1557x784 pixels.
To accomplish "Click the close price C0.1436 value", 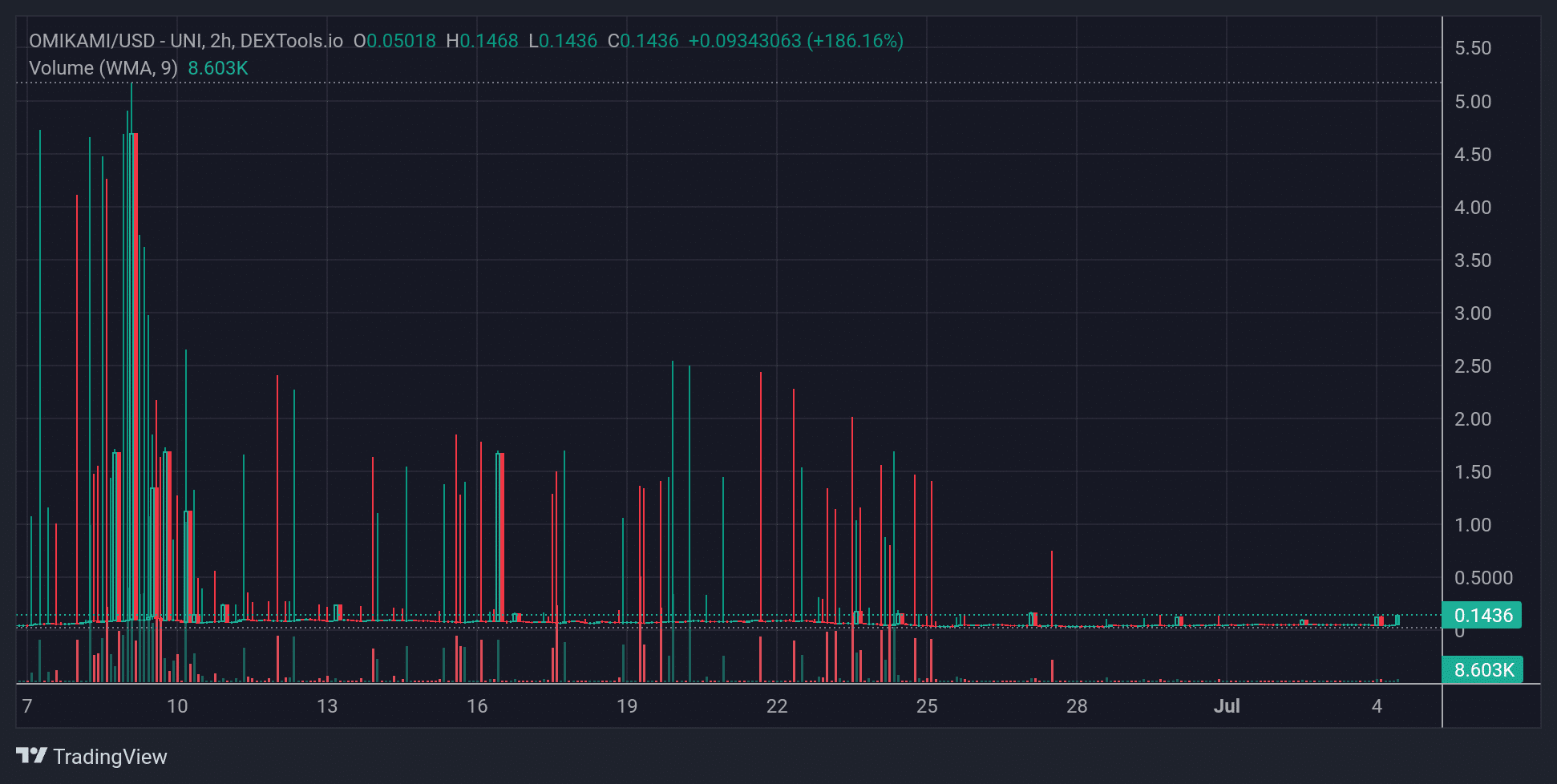I will (643, 41).
